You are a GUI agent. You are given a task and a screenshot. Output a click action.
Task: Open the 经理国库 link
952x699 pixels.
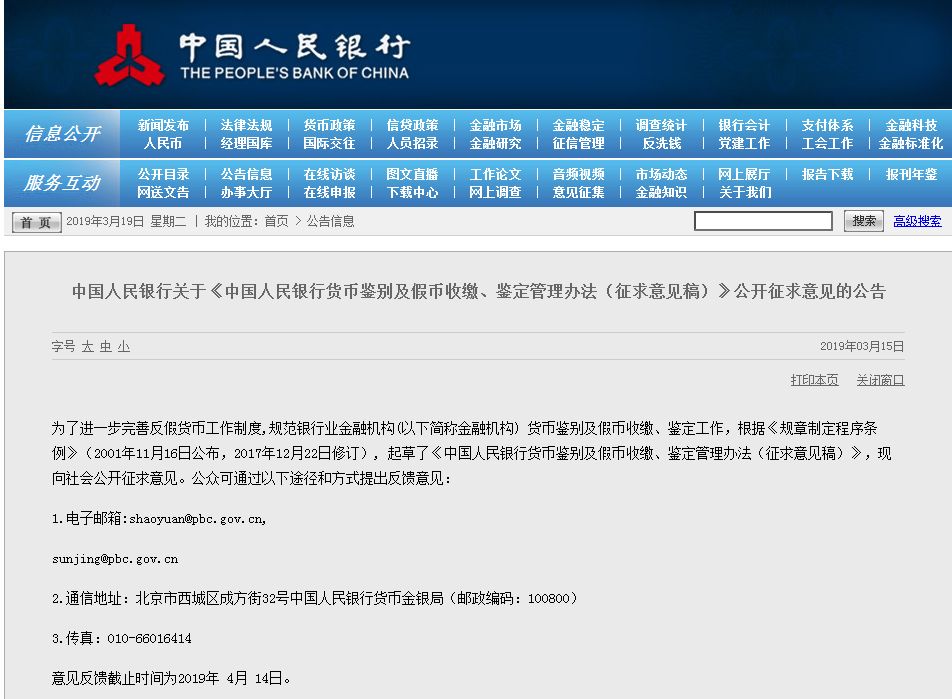coord(246,143)
